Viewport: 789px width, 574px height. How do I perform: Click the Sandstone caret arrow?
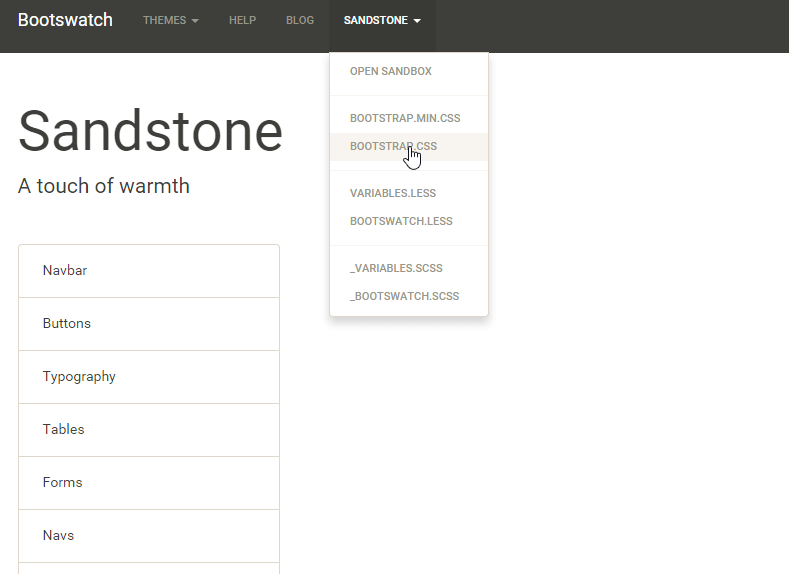[417, 21]
